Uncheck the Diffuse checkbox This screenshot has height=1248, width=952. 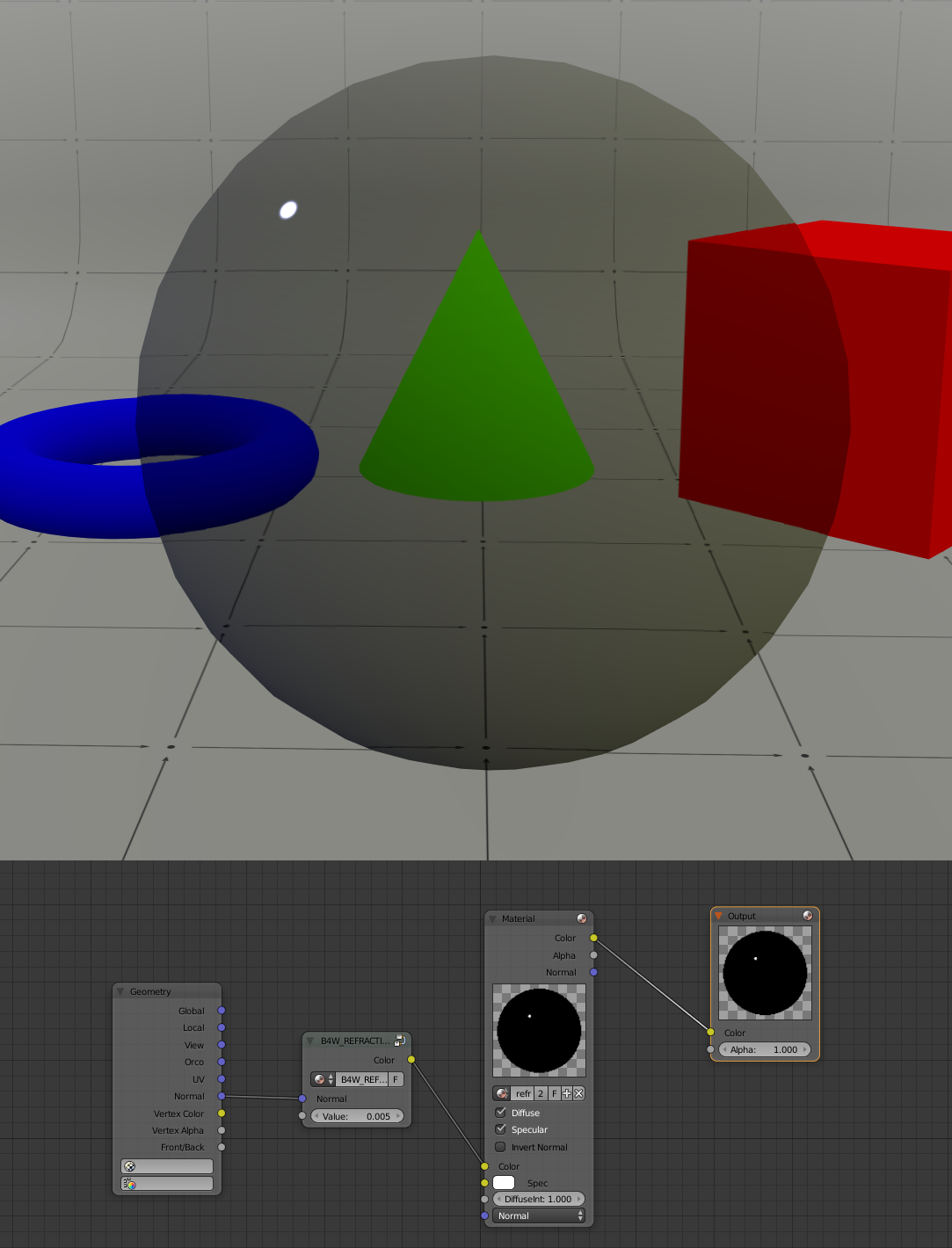(501, 1113)
